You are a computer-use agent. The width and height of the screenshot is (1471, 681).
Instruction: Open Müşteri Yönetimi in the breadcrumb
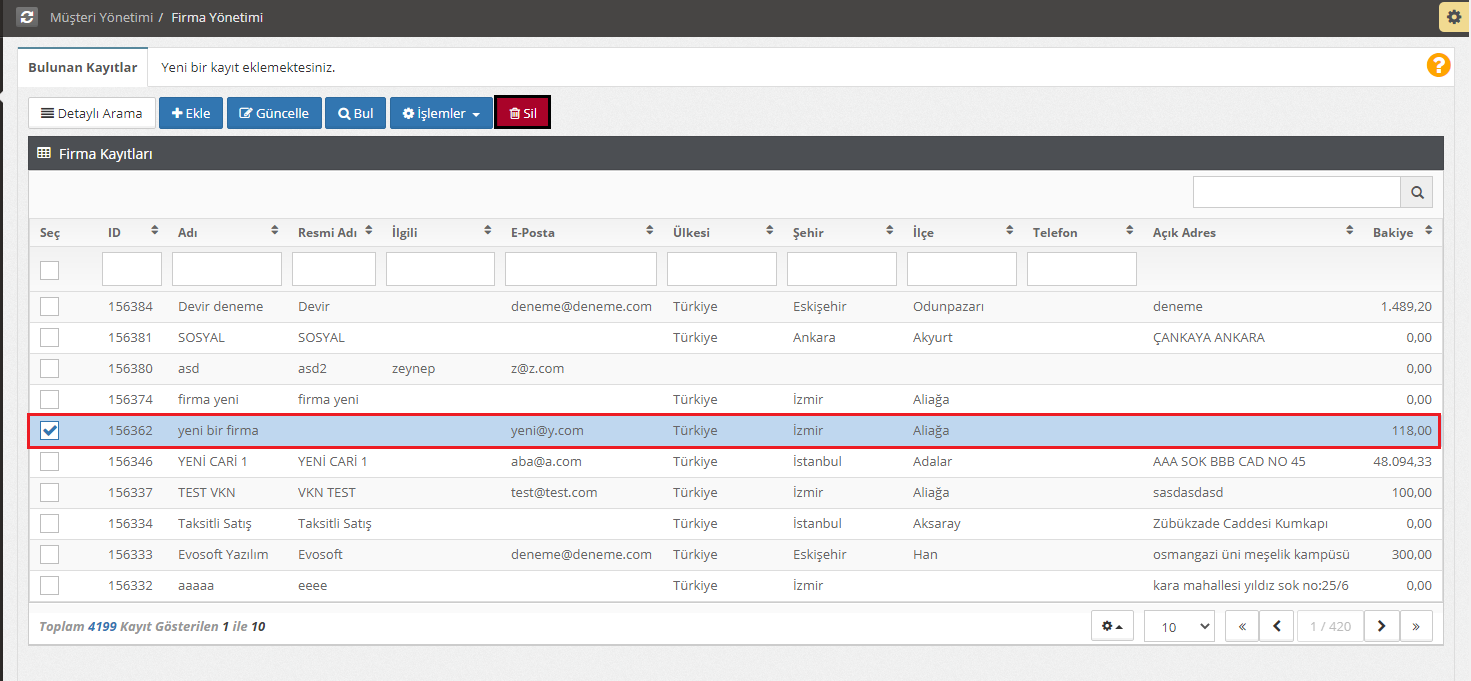click(101, 17)
